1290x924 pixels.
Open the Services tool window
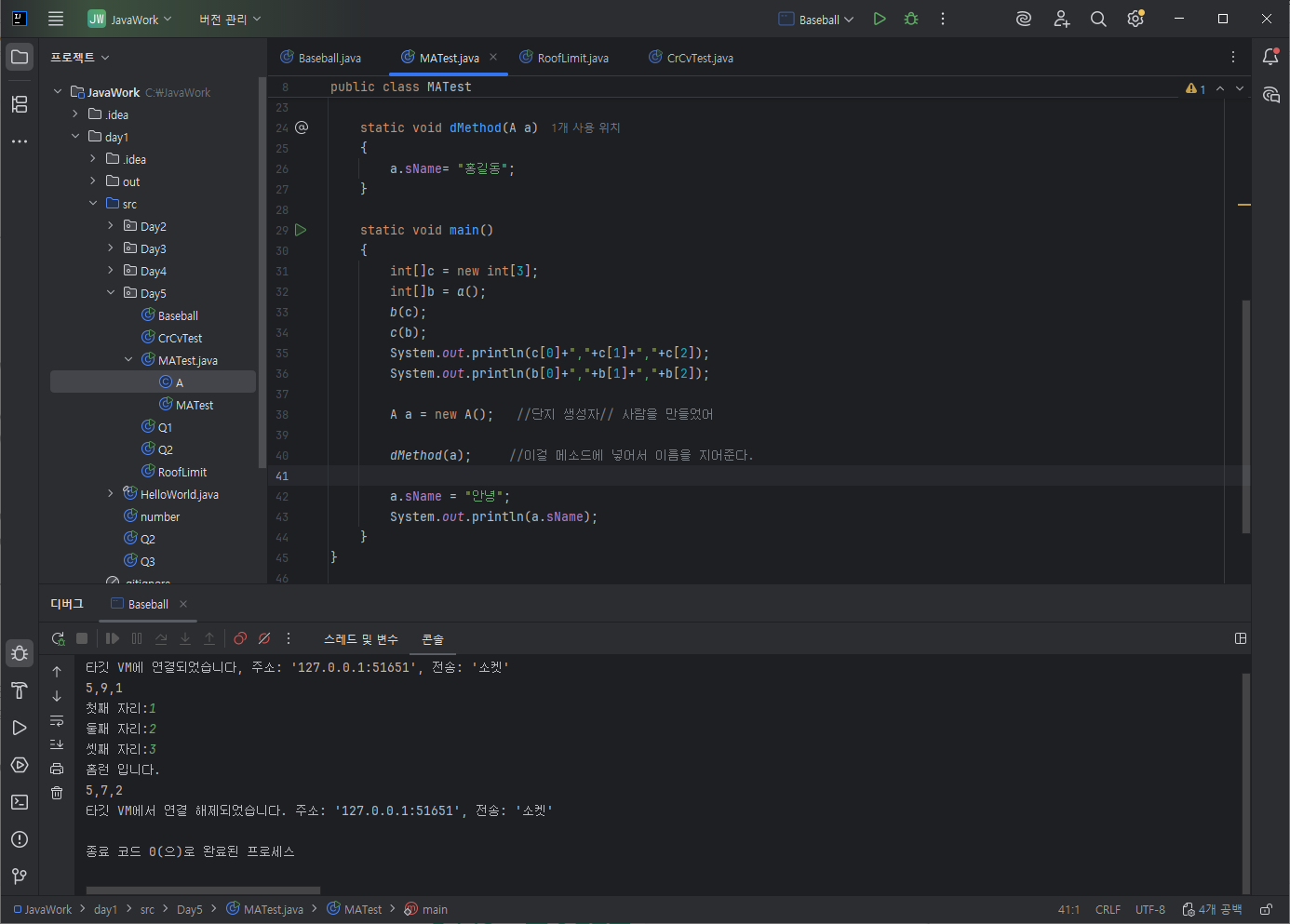click(x=20, y=765)
